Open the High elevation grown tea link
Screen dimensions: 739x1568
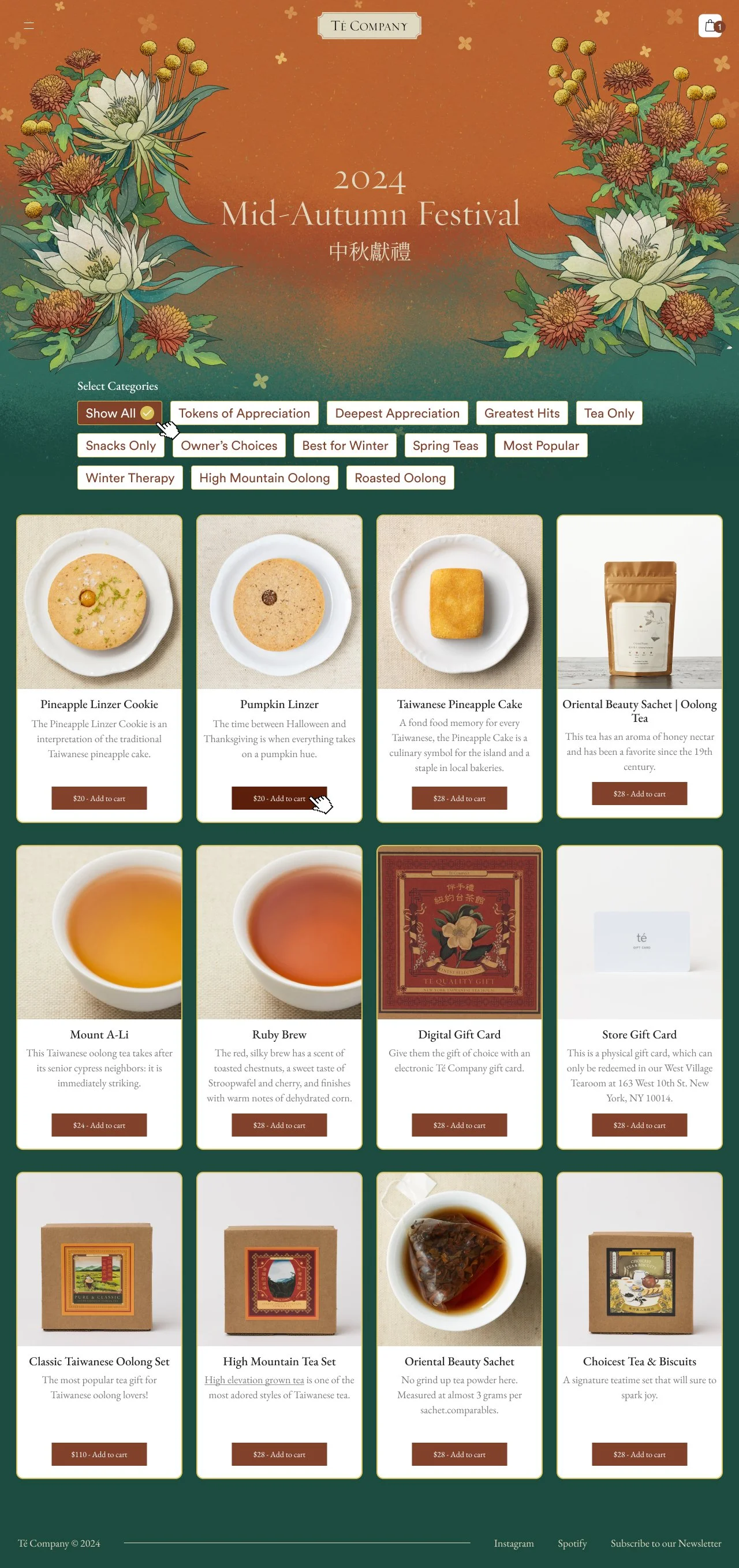coord(255,1380)
